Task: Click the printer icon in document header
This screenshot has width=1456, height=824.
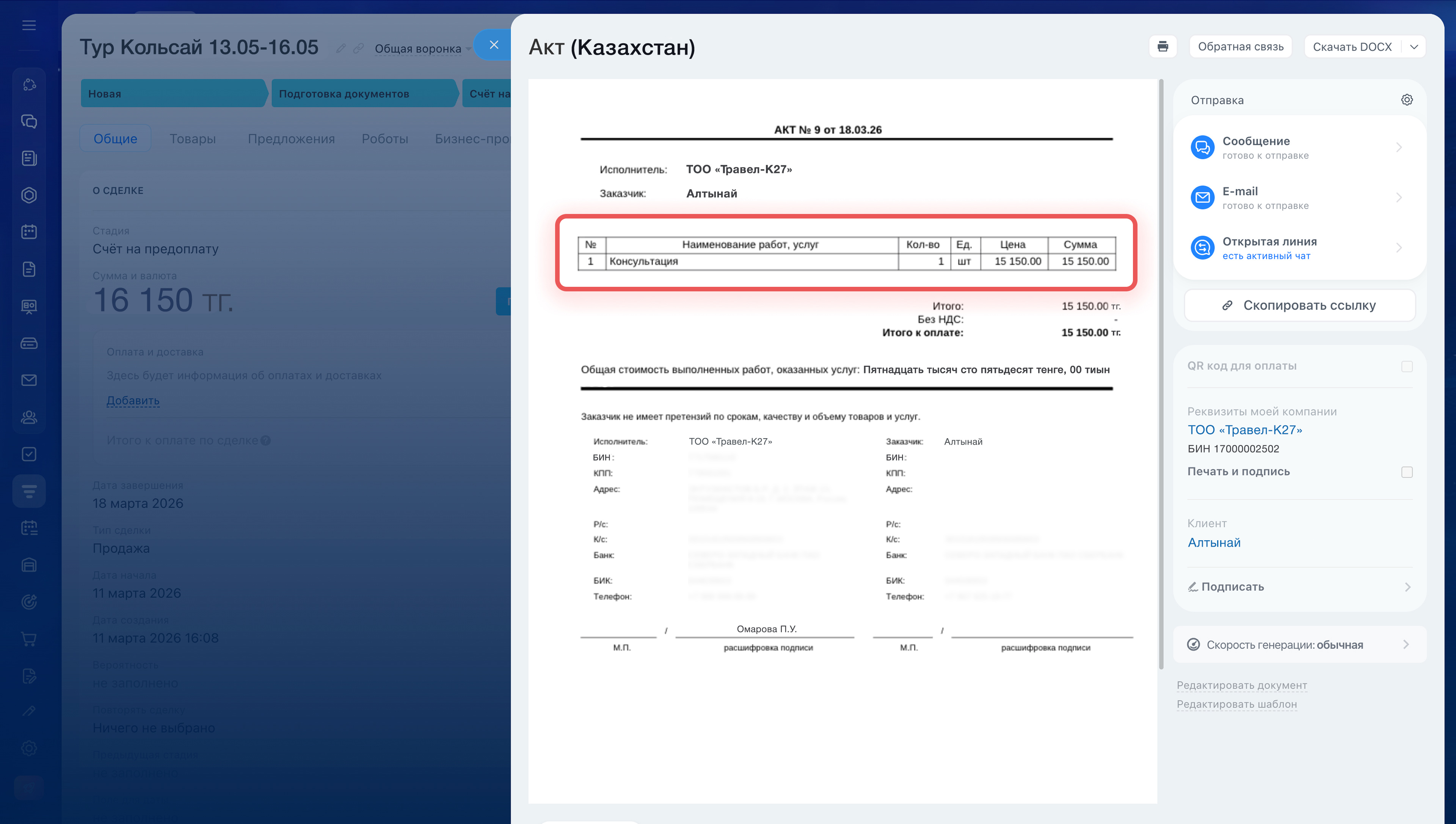Action: [1162, 46]
